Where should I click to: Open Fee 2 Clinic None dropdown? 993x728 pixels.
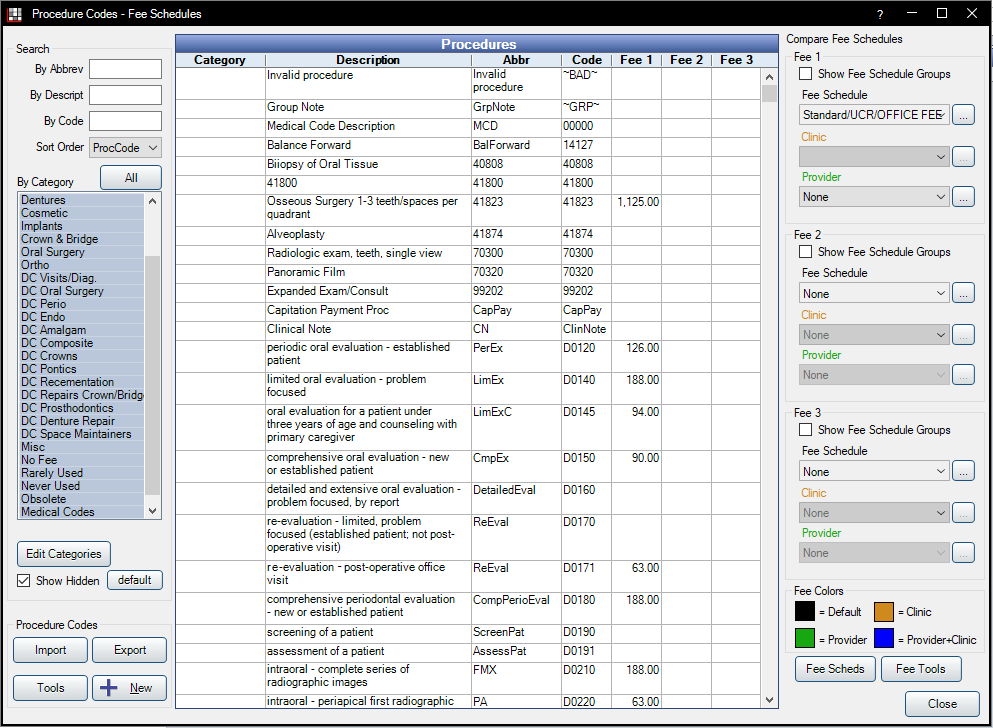(874, 335)
